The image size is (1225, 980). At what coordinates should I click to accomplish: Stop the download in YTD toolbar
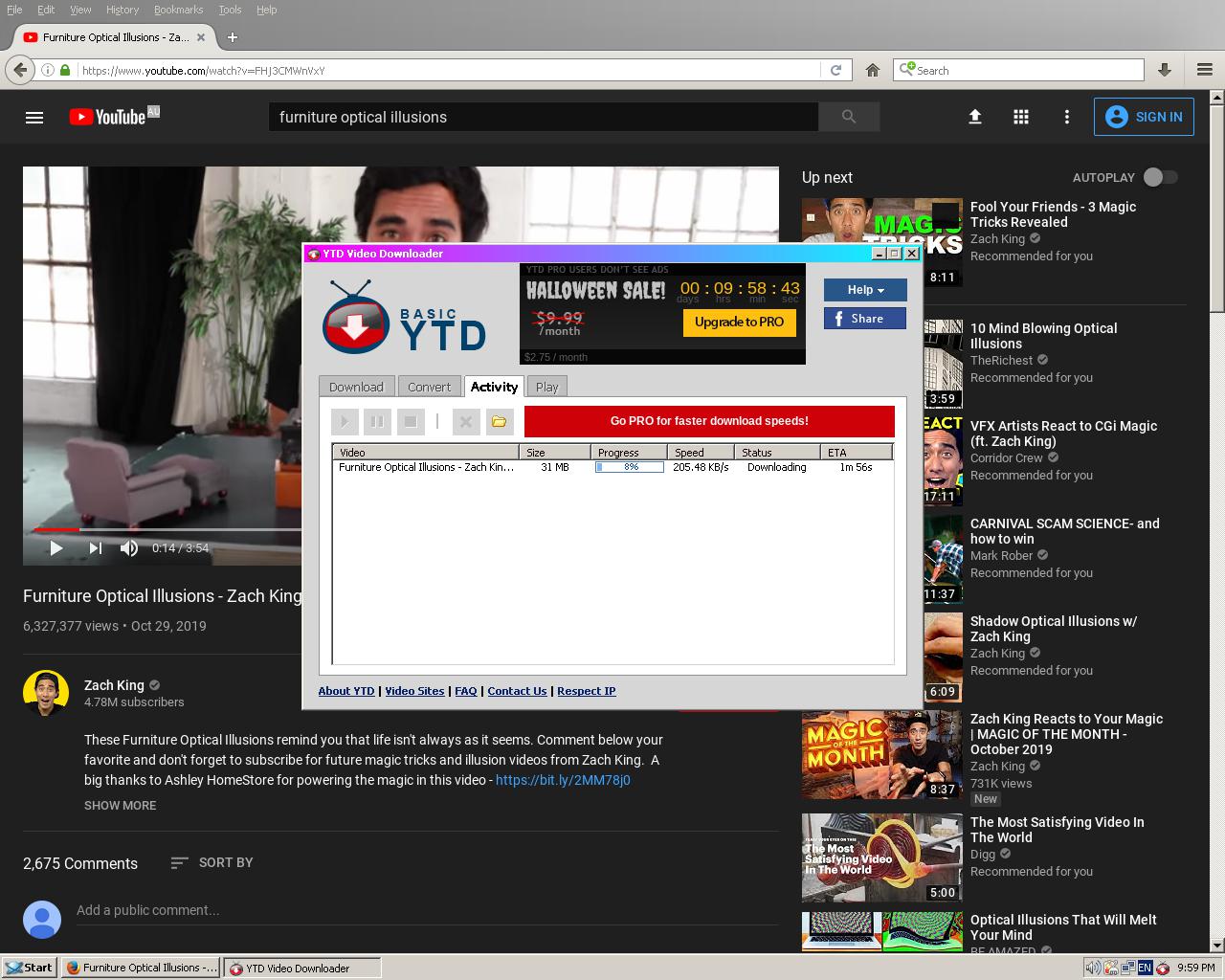(x=411, y=421)
